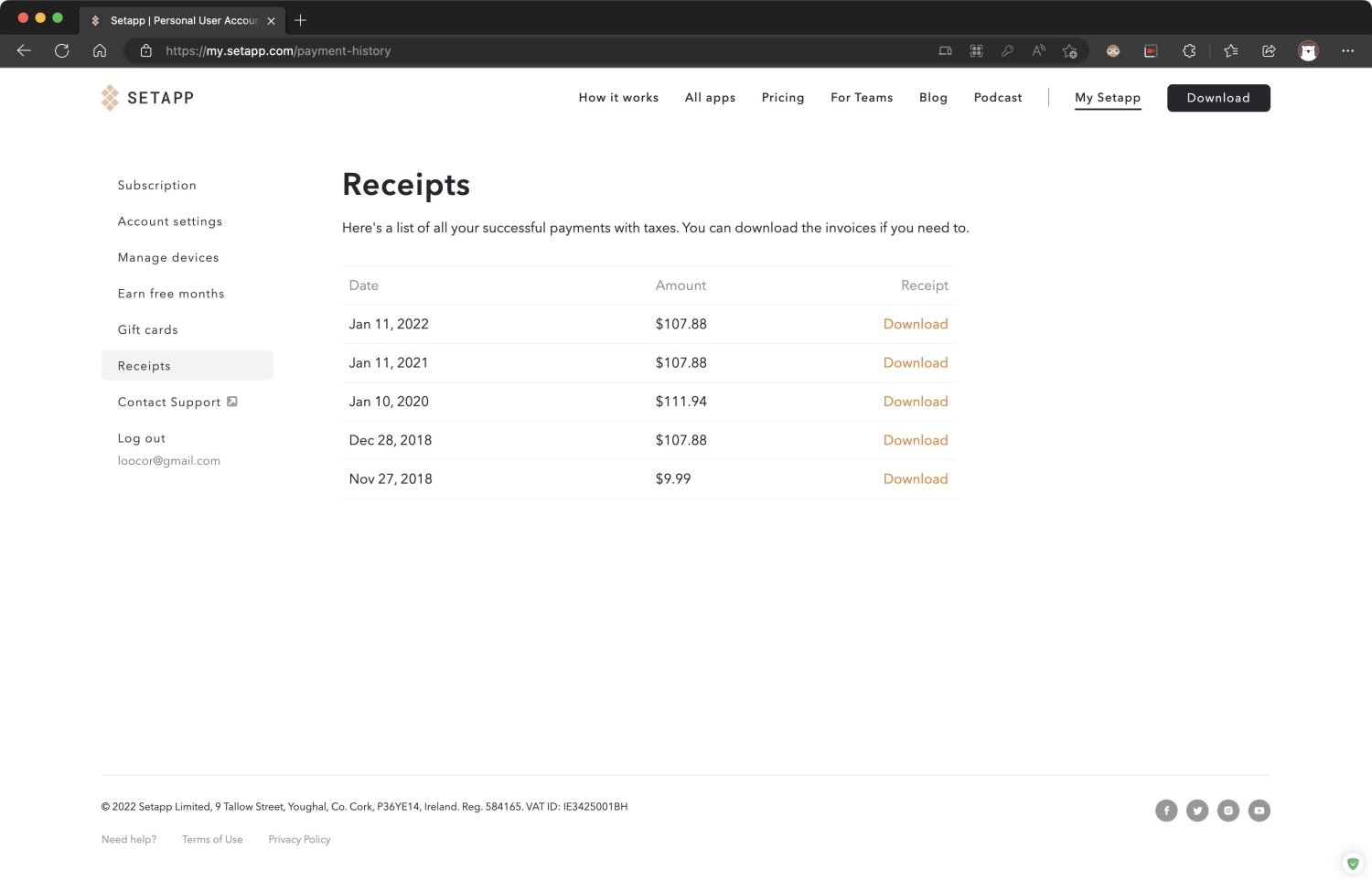Image resolution: width=1372 pixels, height=882 pixels.
Task: Click the Setapp logo icon
Action: click(111, 97)
